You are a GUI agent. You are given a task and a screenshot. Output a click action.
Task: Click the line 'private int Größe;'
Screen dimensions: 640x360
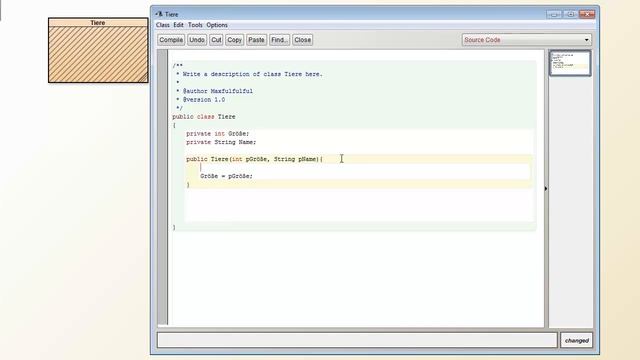[218, 134]
